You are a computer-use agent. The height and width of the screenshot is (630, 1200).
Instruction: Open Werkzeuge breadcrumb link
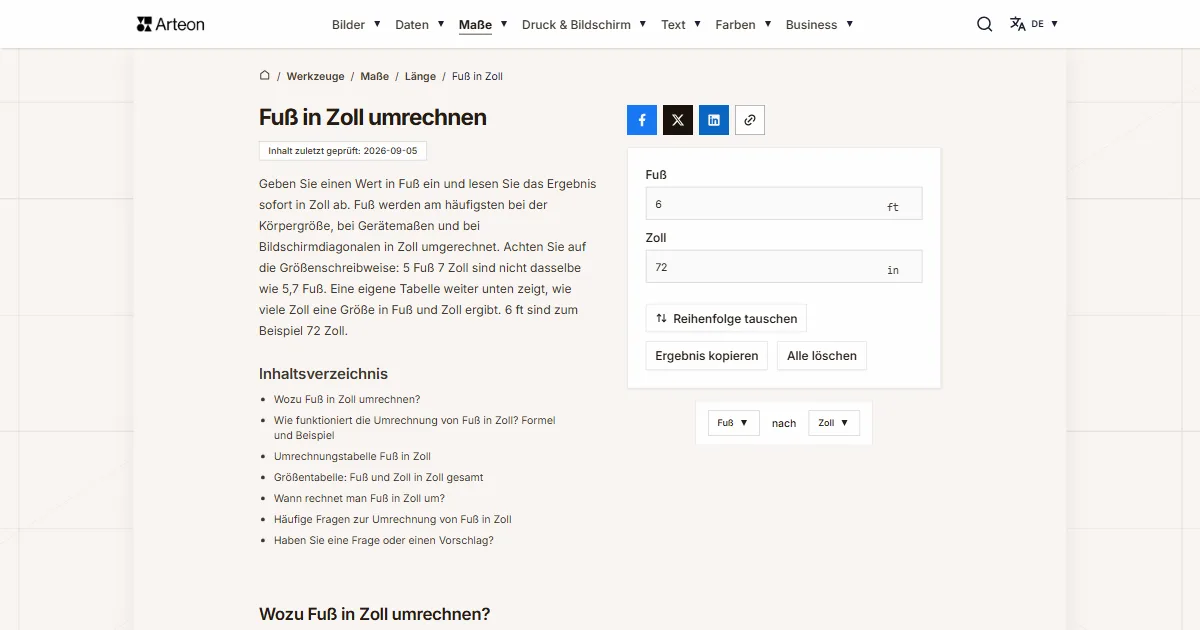pyautogui.click(x=315, y=76)
